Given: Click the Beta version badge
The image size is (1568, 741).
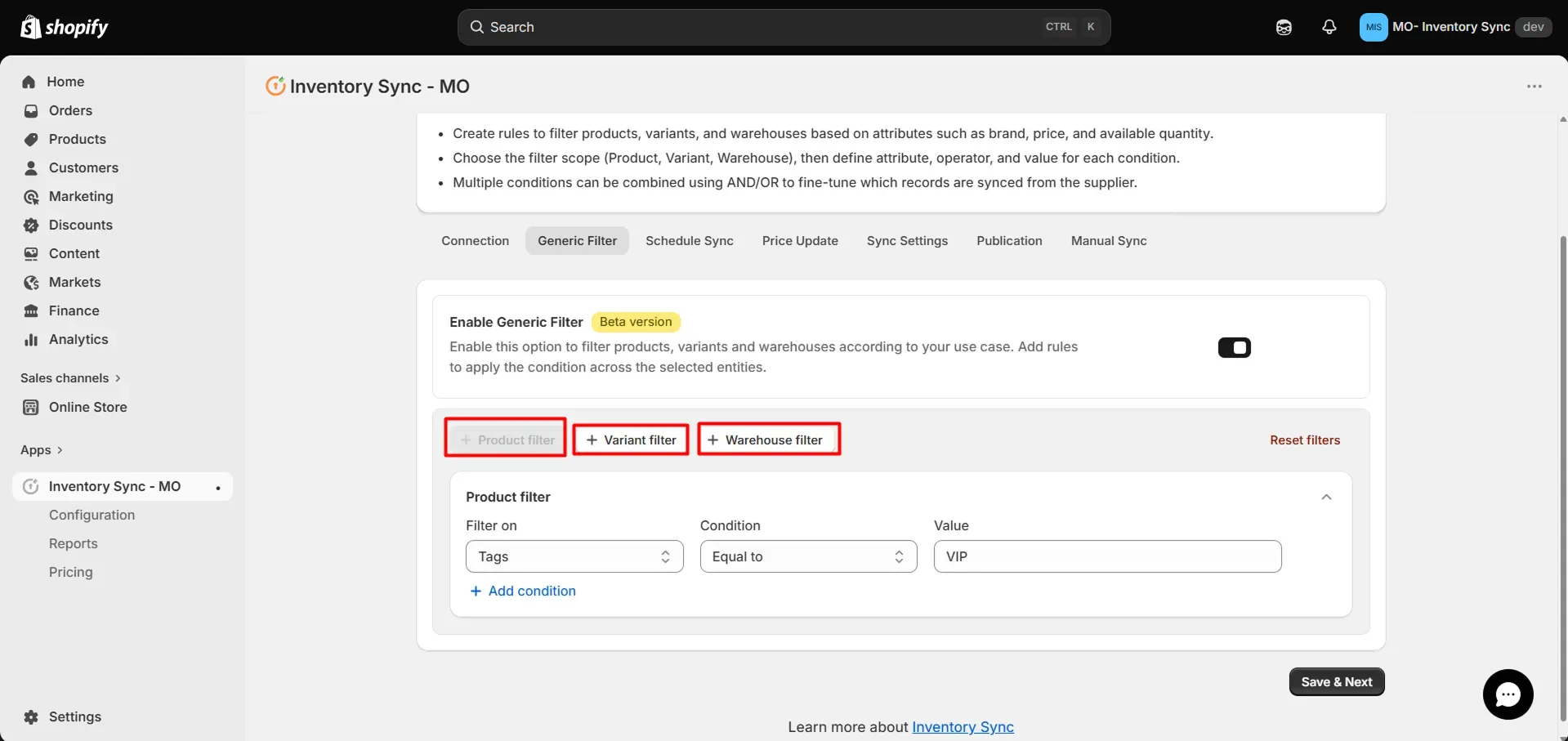Looking at the screenshot, I should pos(635,322).
